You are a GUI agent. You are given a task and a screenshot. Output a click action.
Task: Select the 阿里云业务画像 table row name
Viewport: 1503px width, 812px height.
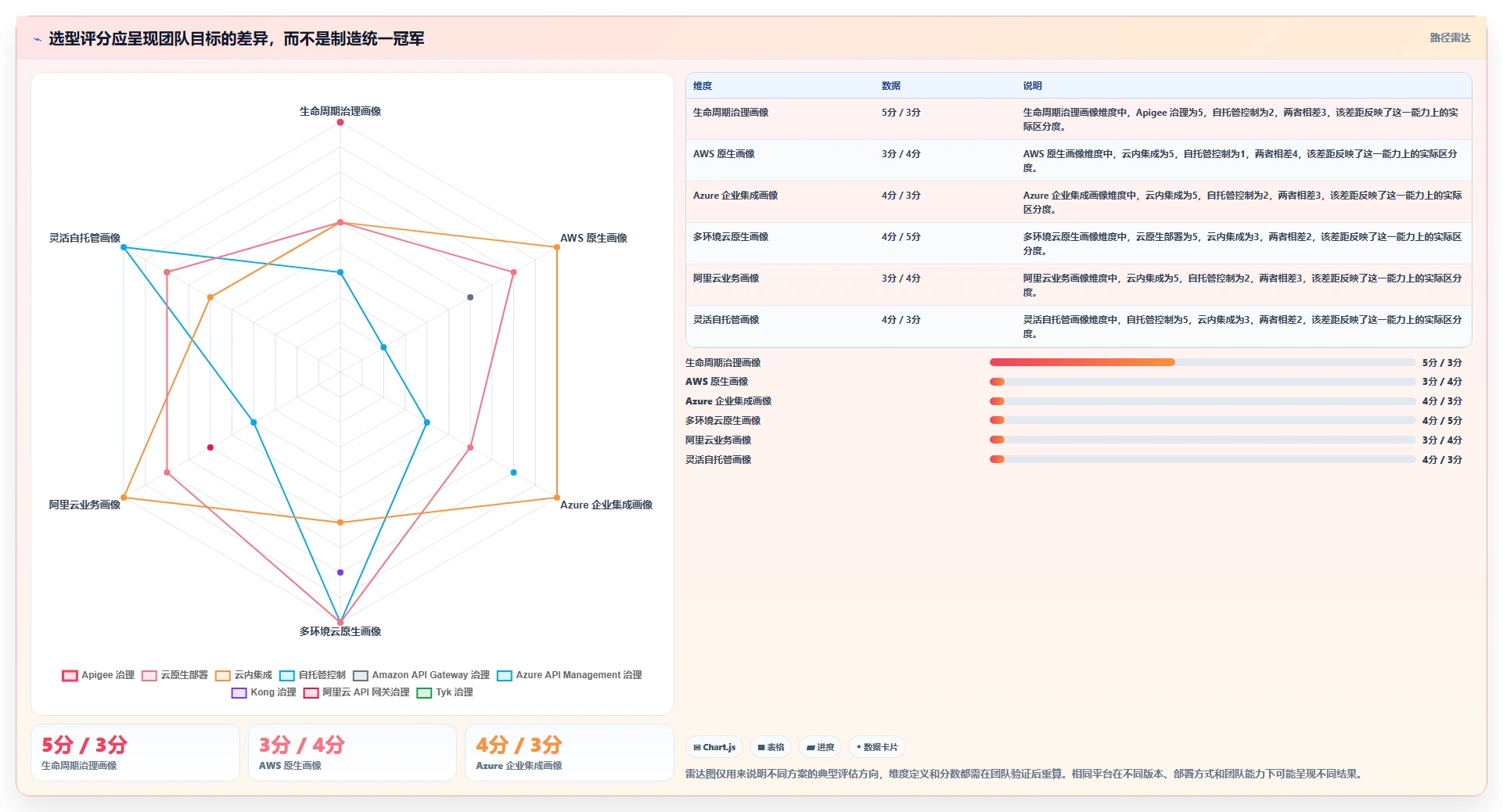pos(726,278)
